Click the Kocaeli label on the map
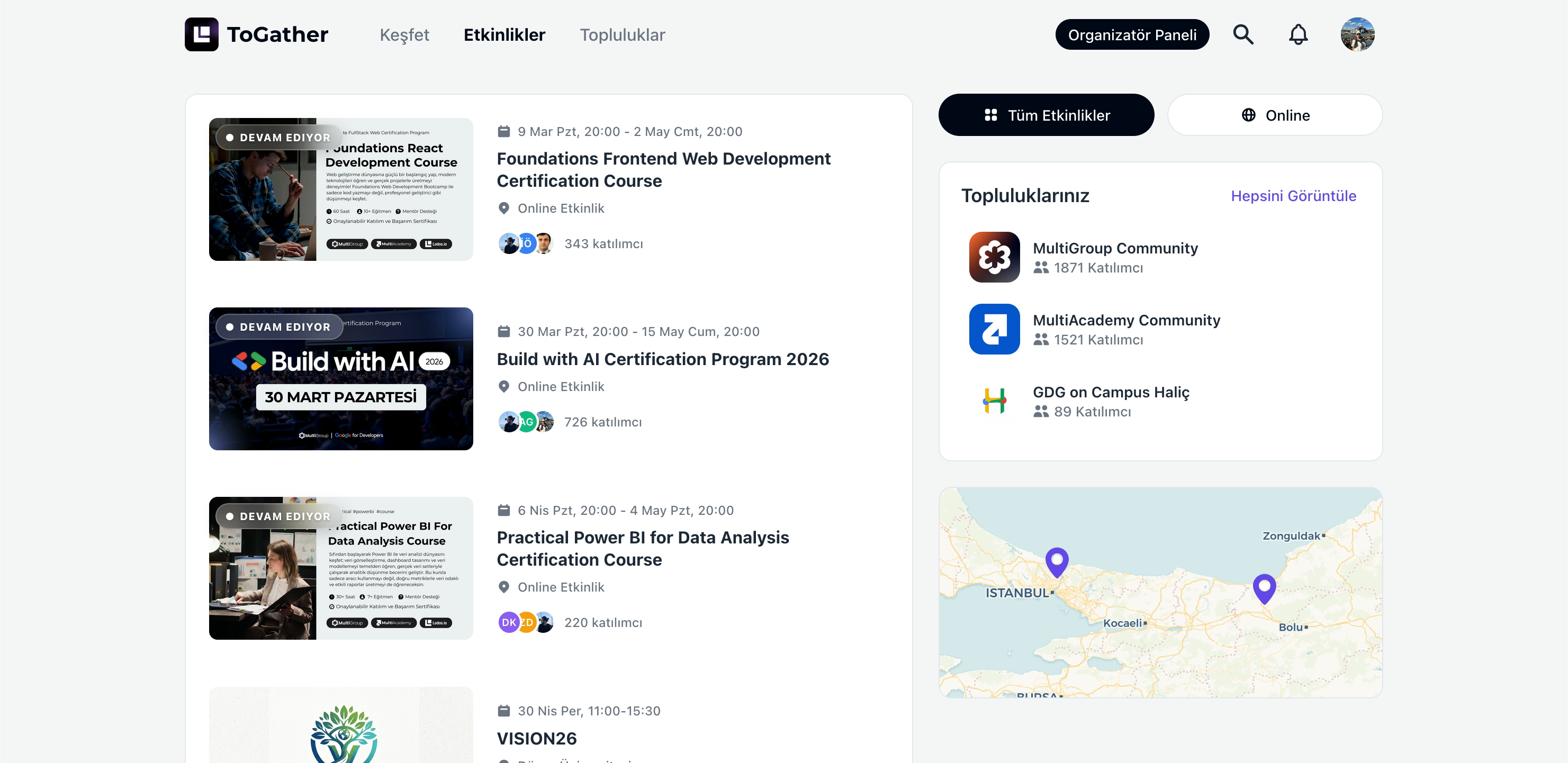Screen dimensions: 1568x763 pyautogui.click(x=1122, y=623)
